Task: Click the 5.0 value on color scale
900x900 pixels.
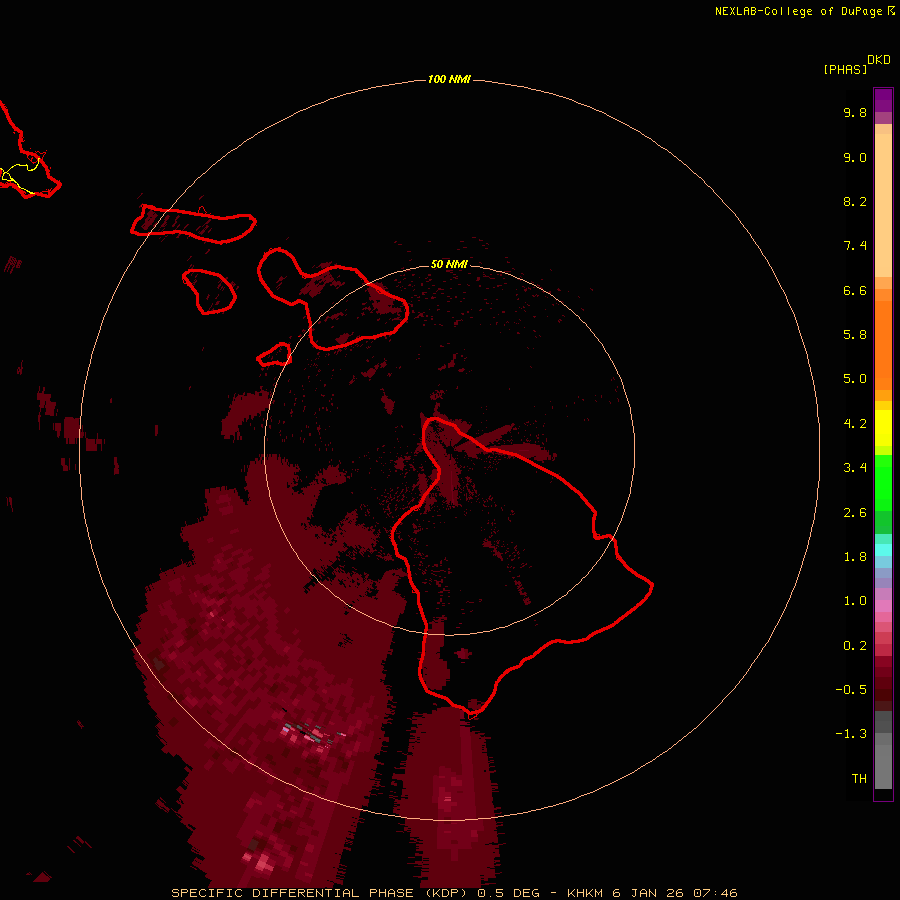Action: [855, 379]
